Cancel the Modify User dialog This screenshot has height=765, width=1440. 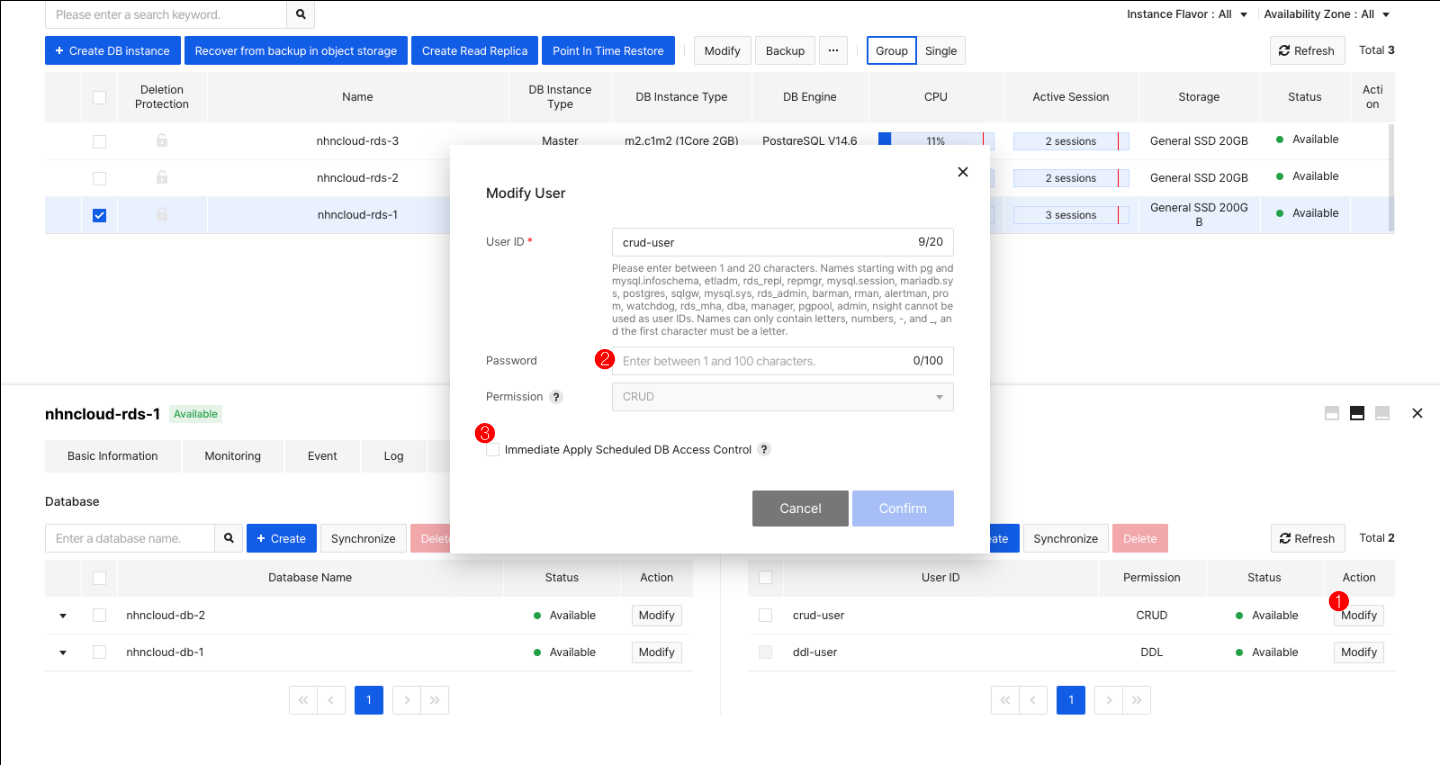[x=800, y=508]
